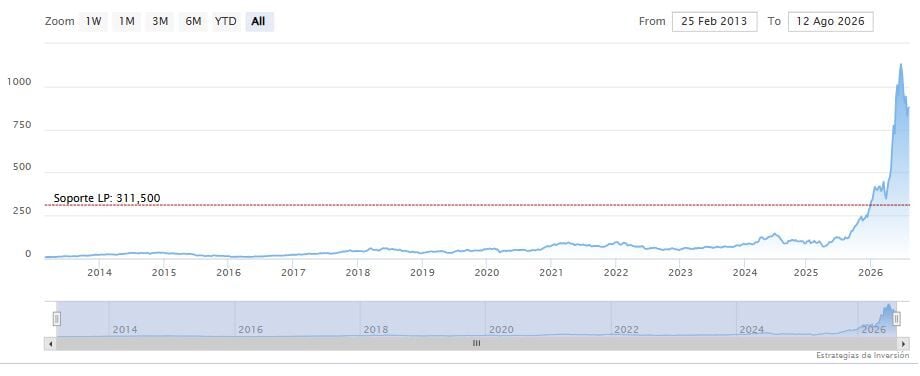
Task: Click the scrollbar left arrow
Action: [50, 343]
